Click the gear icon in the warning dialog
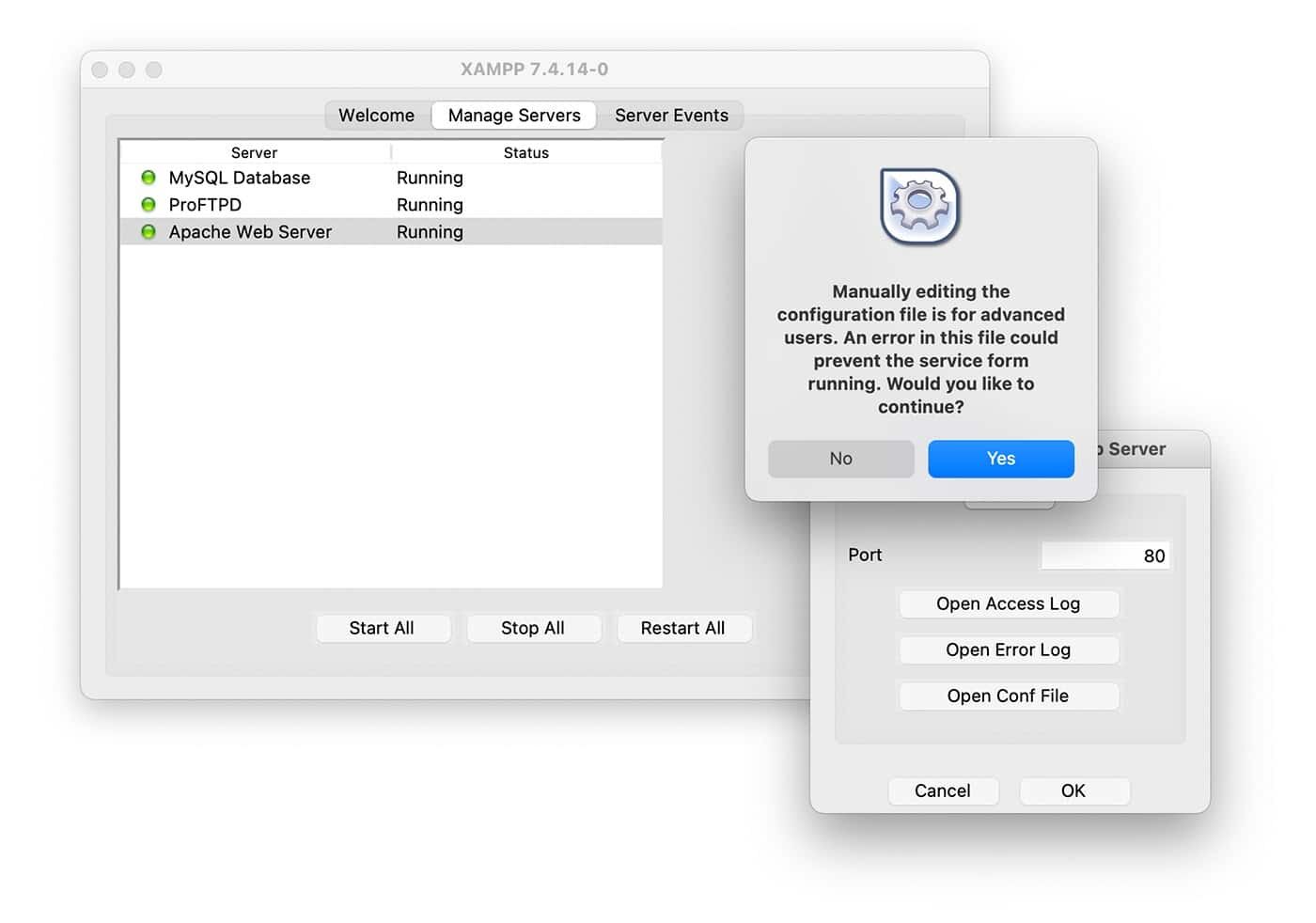1316x923 pixels. 919,206
